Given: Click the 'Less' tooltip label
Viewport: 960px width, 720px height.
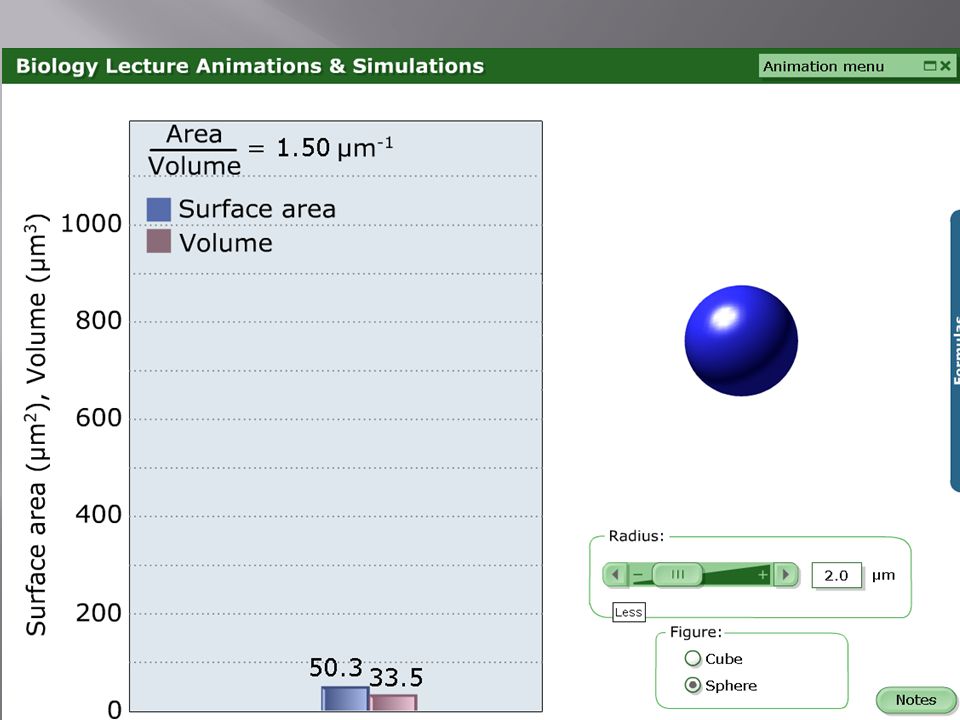Looking at the screenshot, I should [629, 612].
